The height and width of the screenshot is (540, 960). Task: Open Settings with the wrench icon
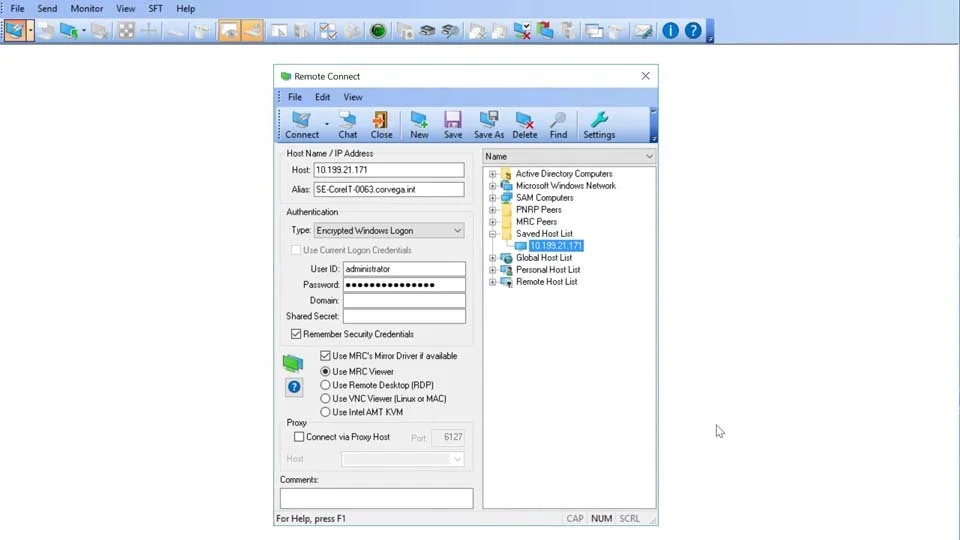click(599, 125)
